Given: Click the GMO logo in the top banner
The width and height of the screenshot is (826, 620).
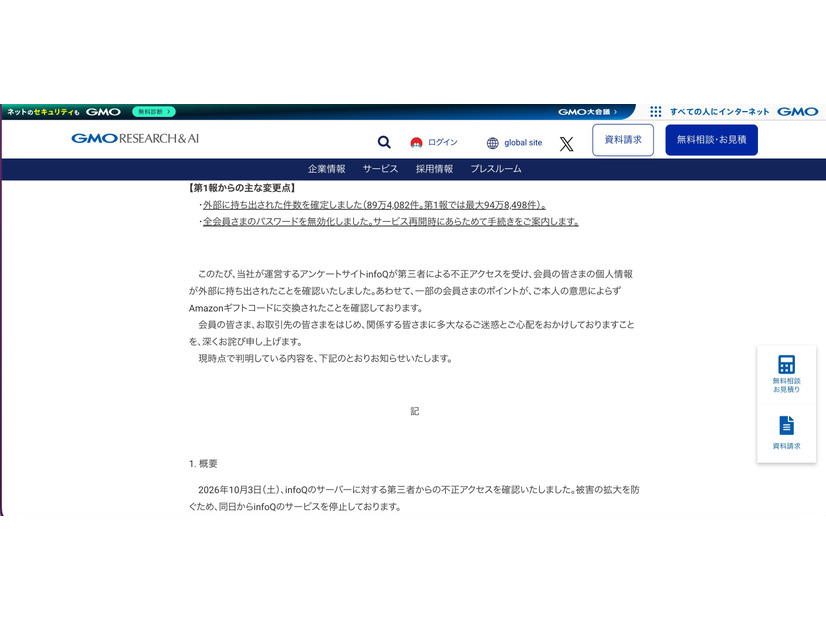Looking at the screenshot, I should click(x=103, y=112).
